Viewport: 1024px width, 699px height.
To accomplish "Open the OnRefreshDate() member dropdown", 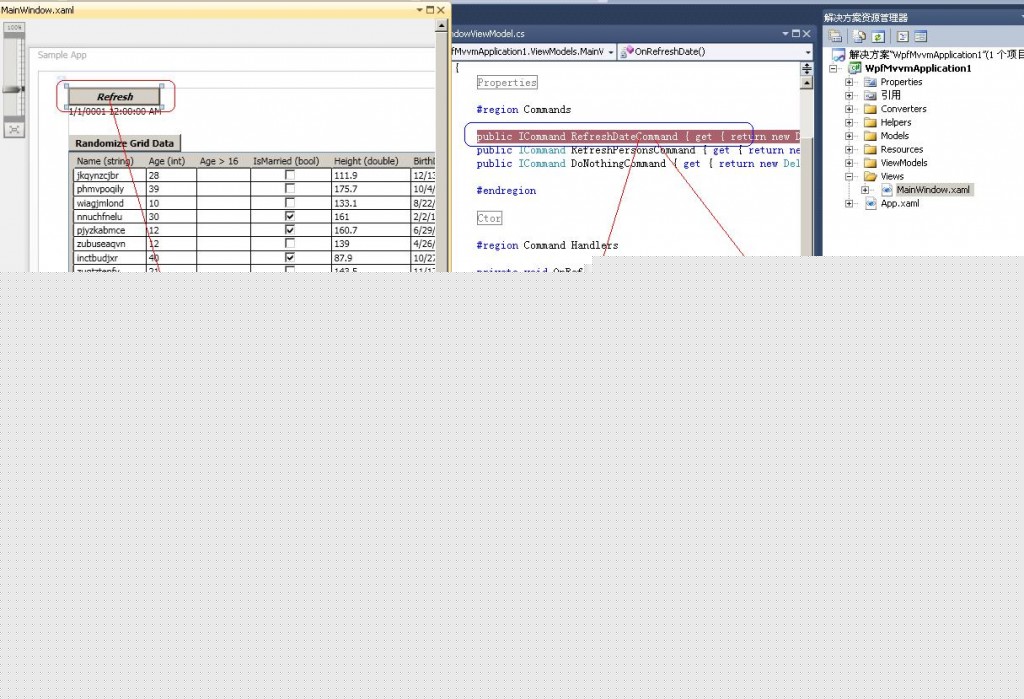I will [806, 51].
